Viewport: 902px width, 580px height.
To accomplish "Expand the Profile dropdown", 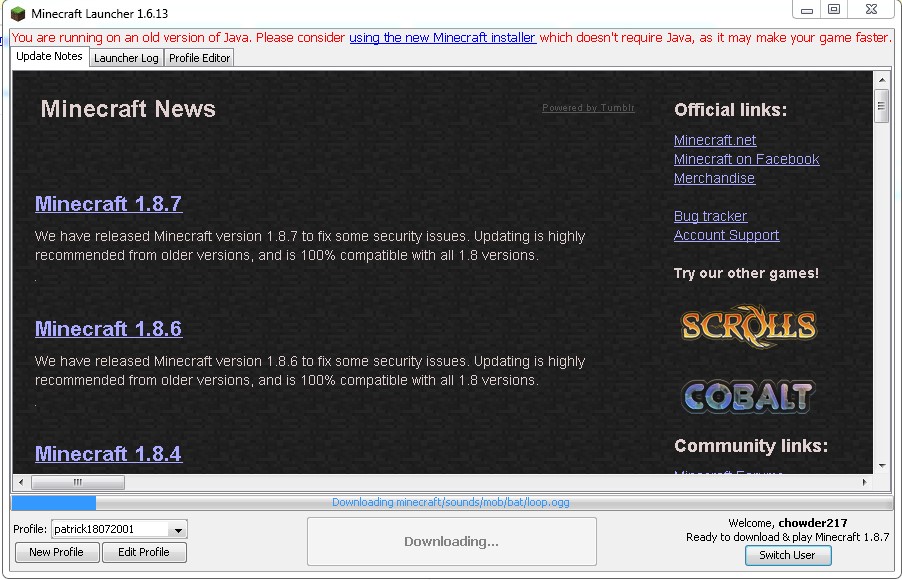I will pyautogui.click(x=178, y=529).
